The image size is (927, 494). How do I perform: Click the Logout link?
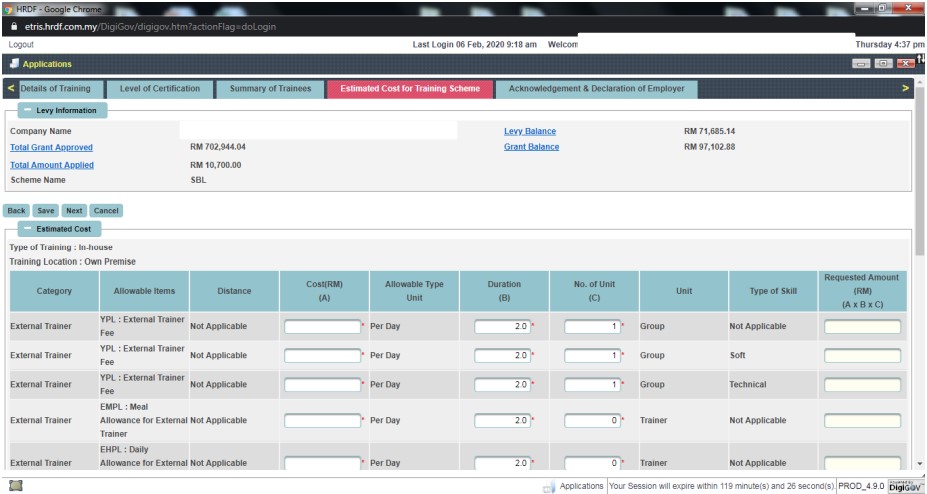[x=21, y=45]
